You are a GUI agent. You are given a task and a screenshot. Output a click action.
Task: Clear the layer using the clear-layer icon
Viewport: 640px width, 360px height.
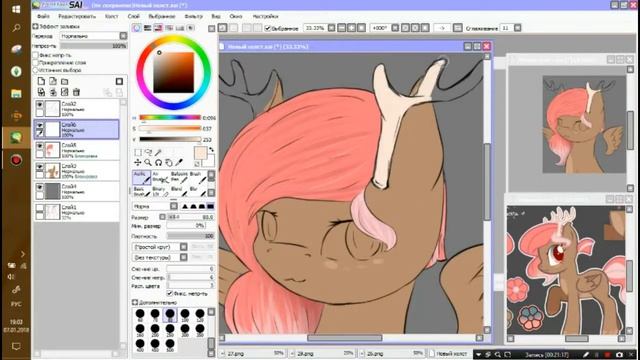64,92
